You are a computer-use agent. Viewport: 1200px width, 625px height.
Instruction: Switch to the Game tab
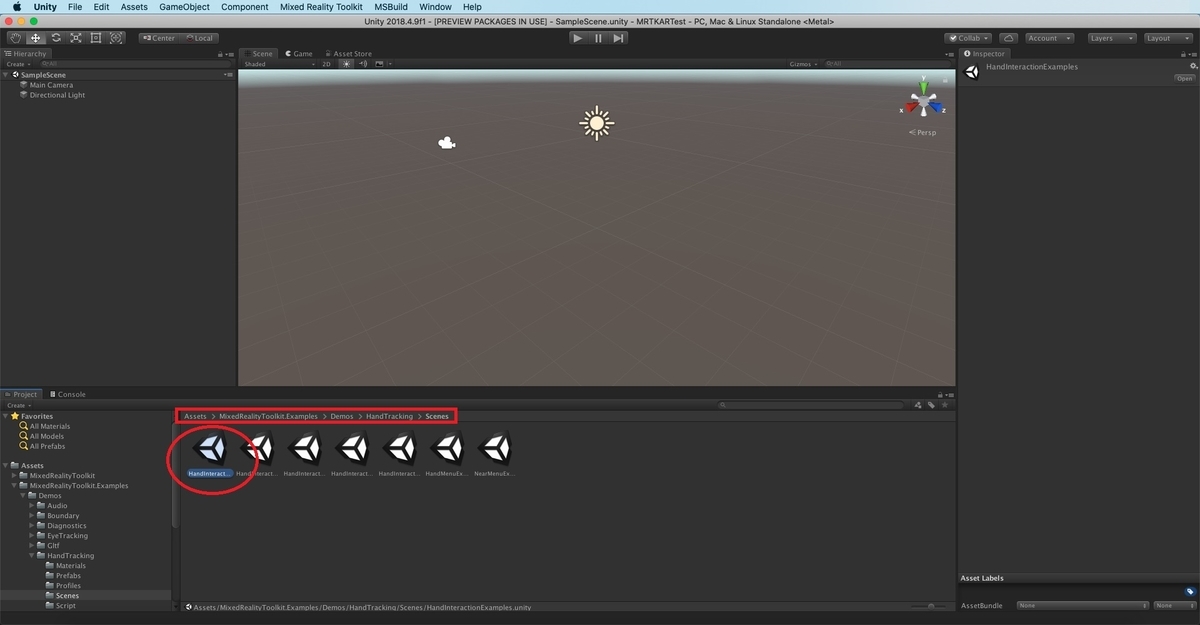pos(299,54)
